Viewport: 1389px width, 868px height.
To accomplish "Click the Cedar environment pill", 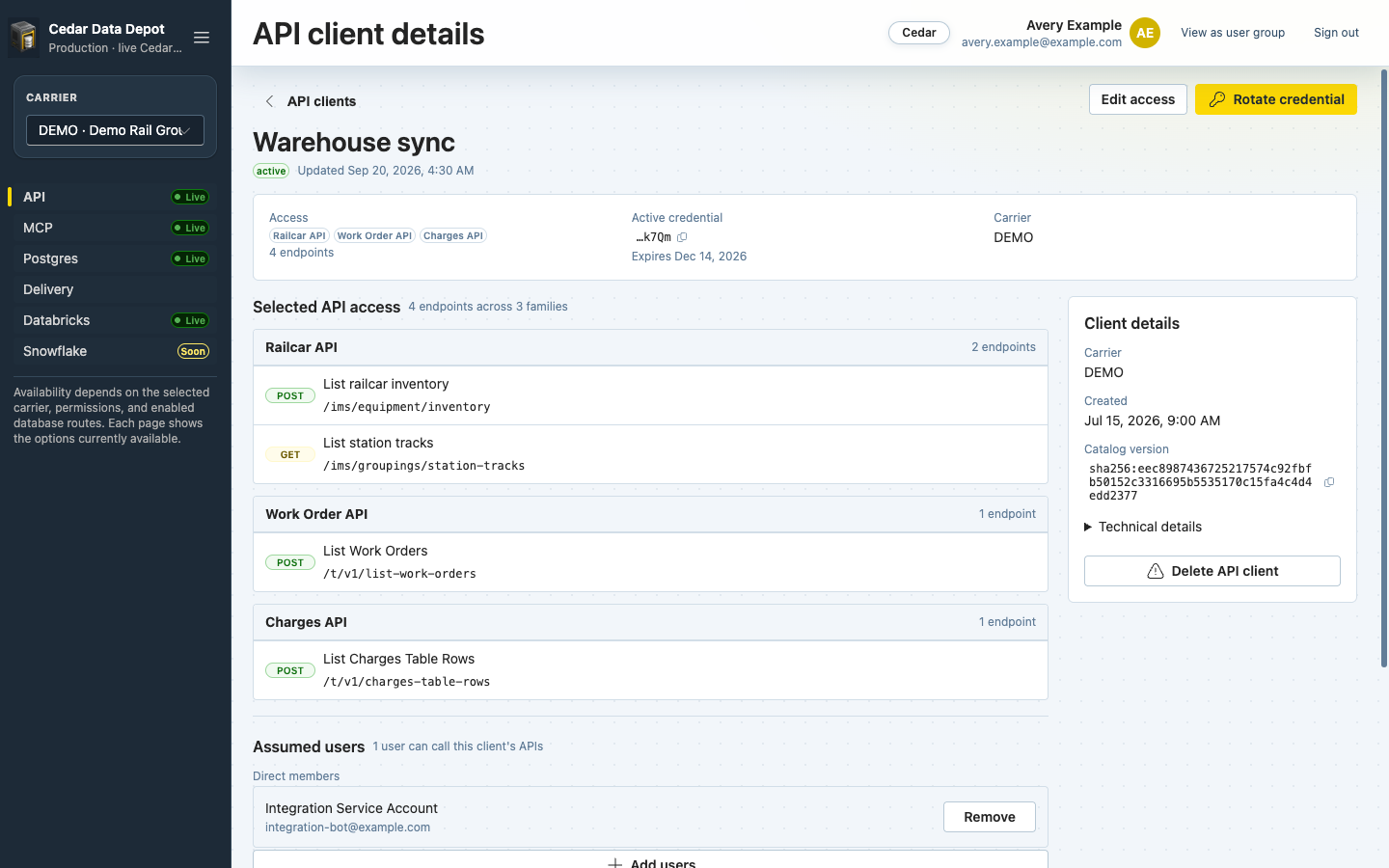I will point(919,33).
